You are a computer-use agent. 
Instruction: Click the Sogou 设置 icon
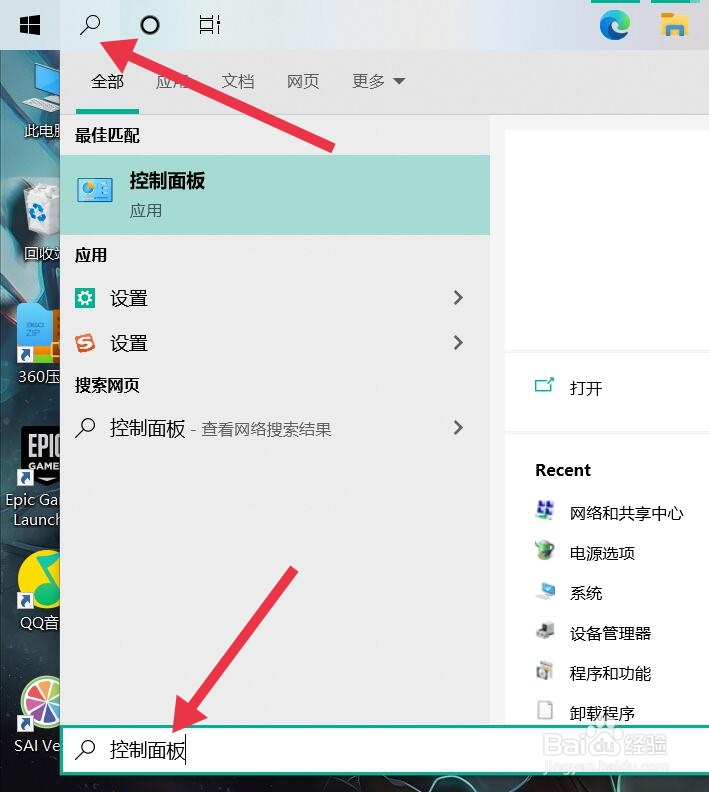[x=85, y=343]
